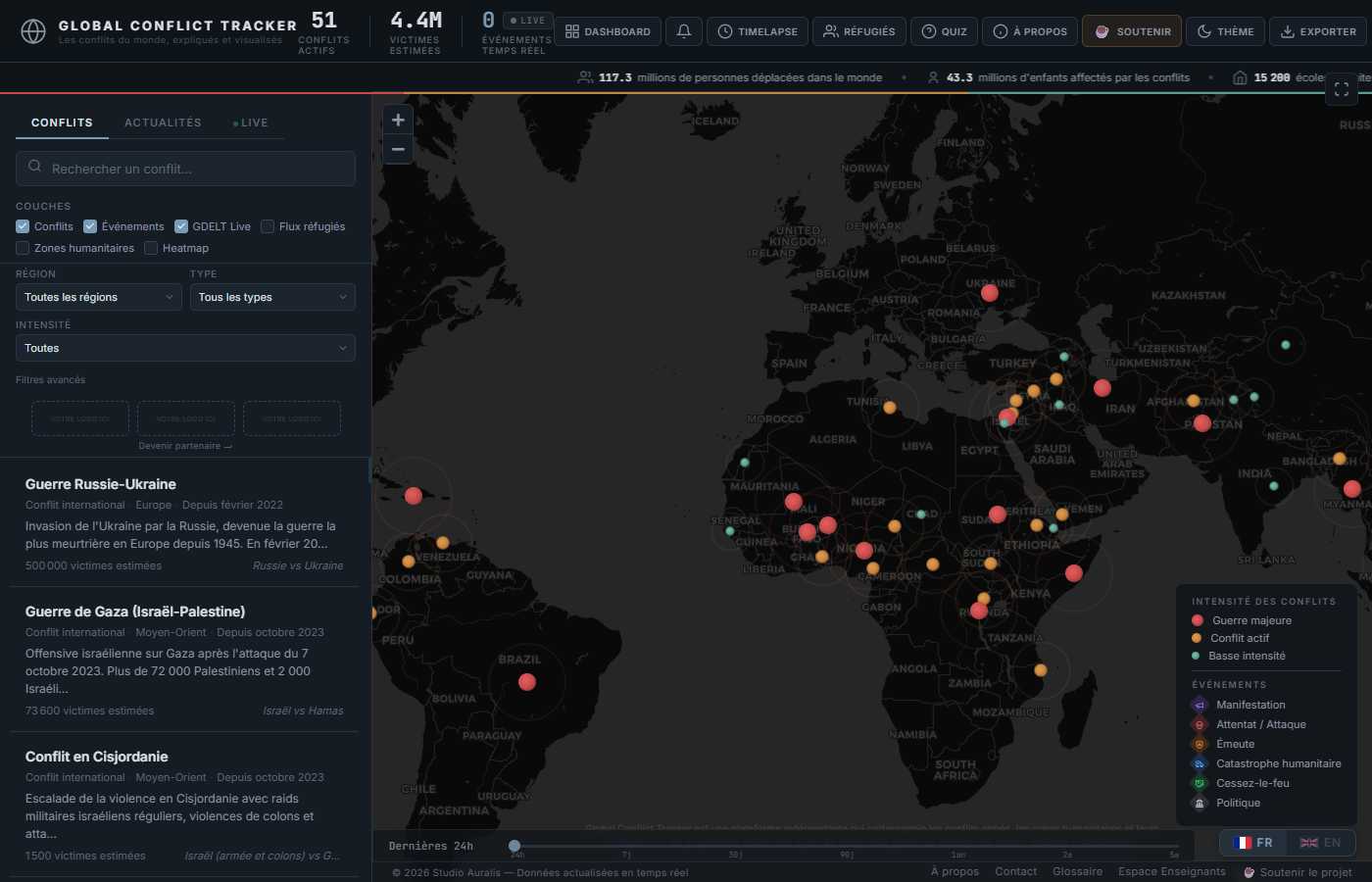Viewport: 1372px width, 882px height.
Task: Click the conflict search input field
Action: 185,169
